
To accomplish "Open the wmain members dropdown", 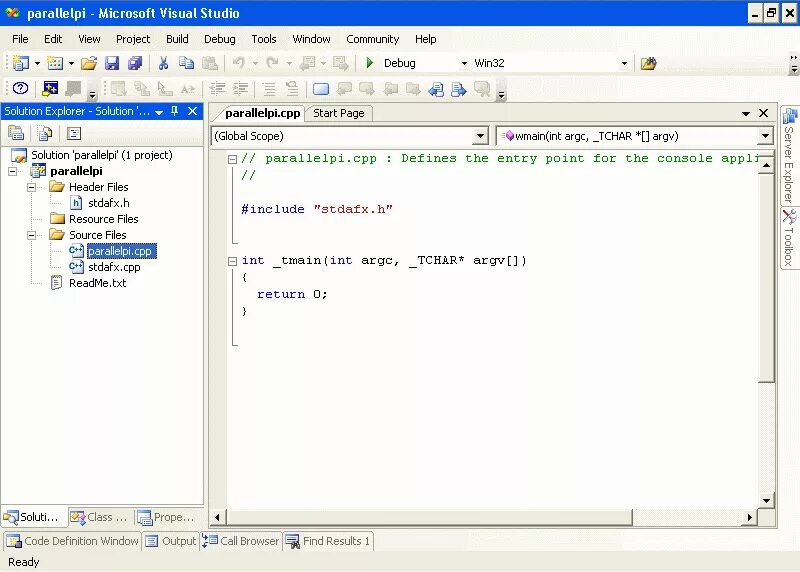I will click(x=765, y=136).
